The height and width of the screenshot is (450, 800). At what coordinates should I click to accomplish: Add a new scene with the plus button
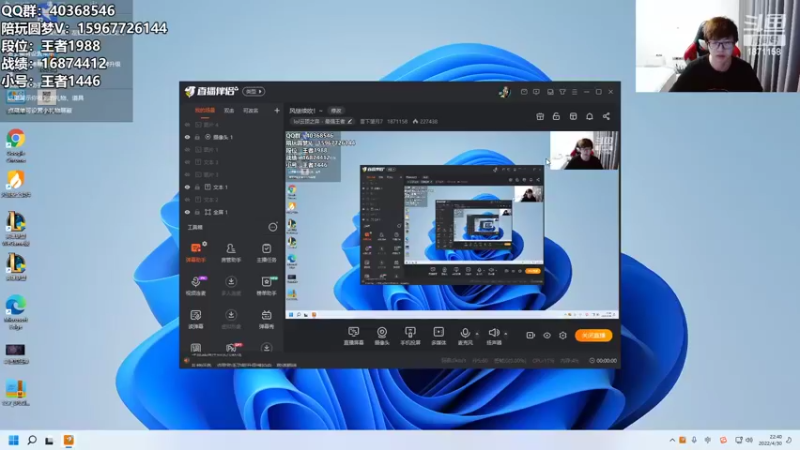(277, 110)
